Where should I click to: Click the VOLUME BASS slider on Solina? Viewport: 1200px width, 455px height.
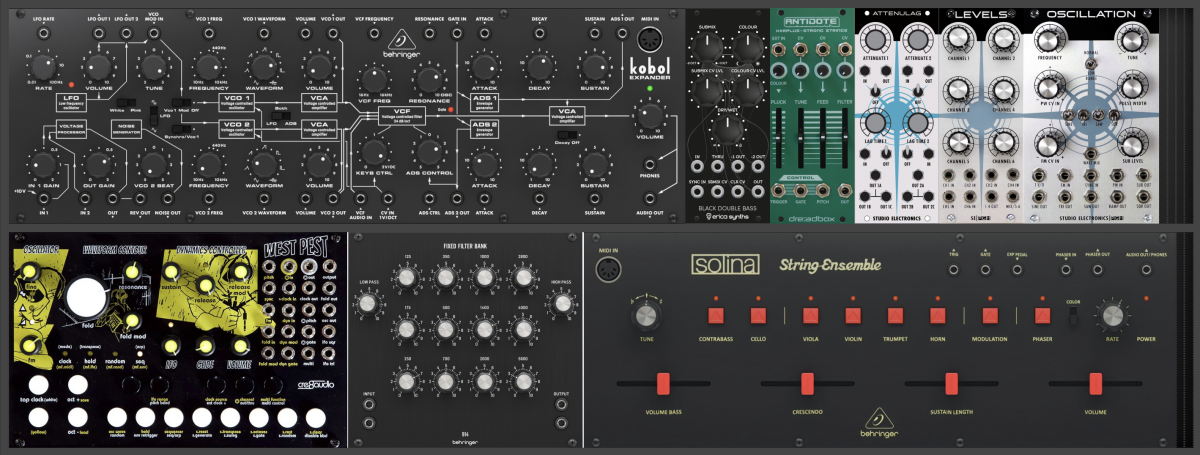tap(662, 383)
